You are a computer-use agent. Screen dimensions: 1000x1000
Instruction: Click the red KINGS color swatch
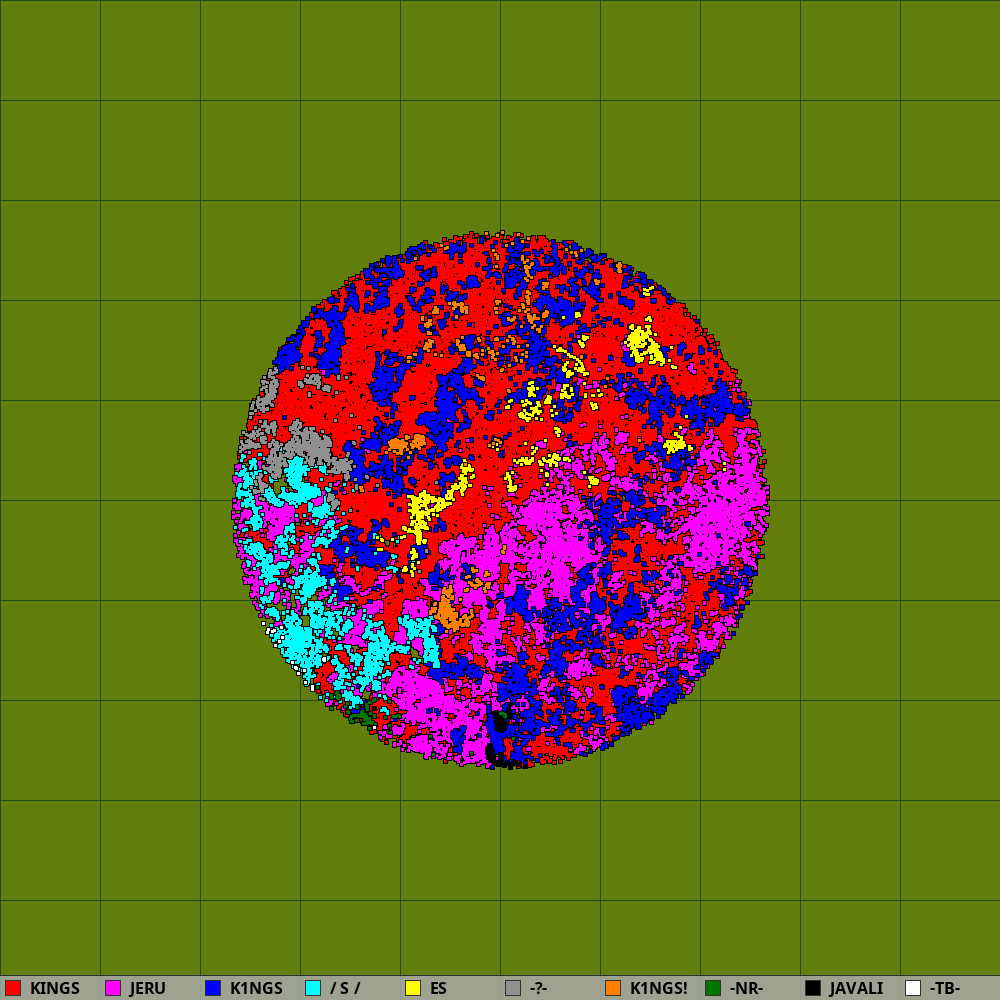click(x=13, y=988)
